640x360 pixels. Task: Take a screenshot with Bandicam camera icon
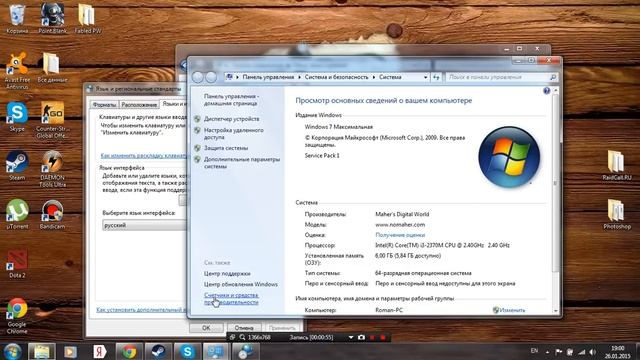pos(361,338)
